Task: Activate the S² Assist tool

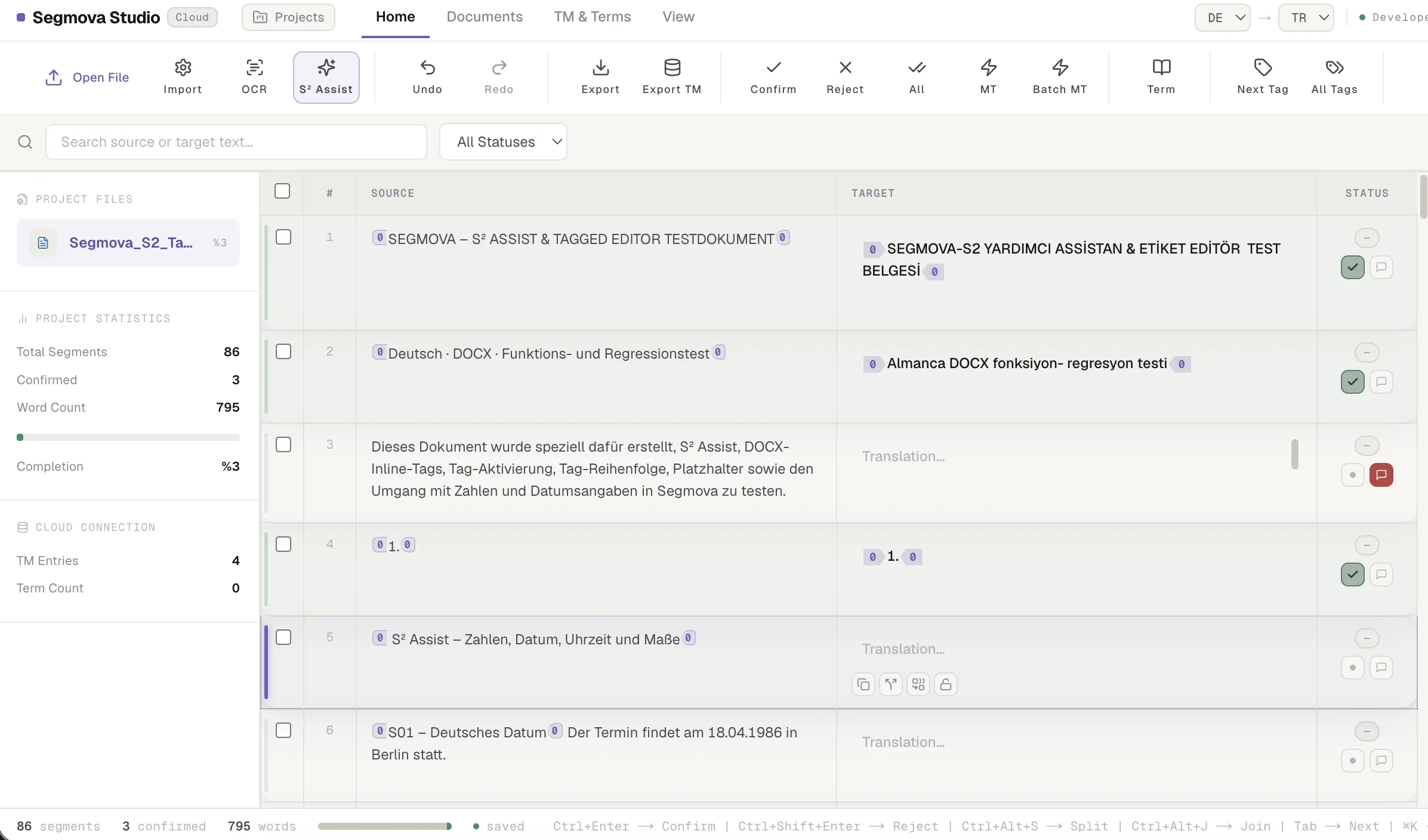Action: pos(326,77)
